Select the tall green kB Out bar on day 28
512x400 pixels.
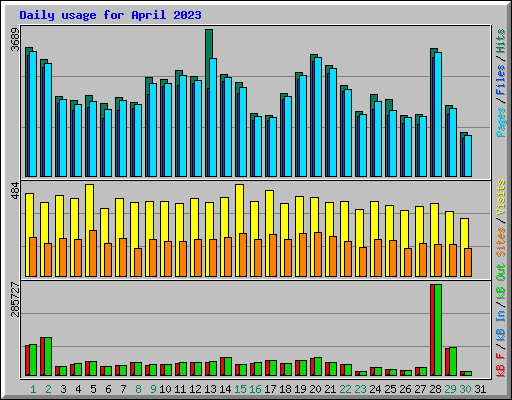click(x=438, y=330)
